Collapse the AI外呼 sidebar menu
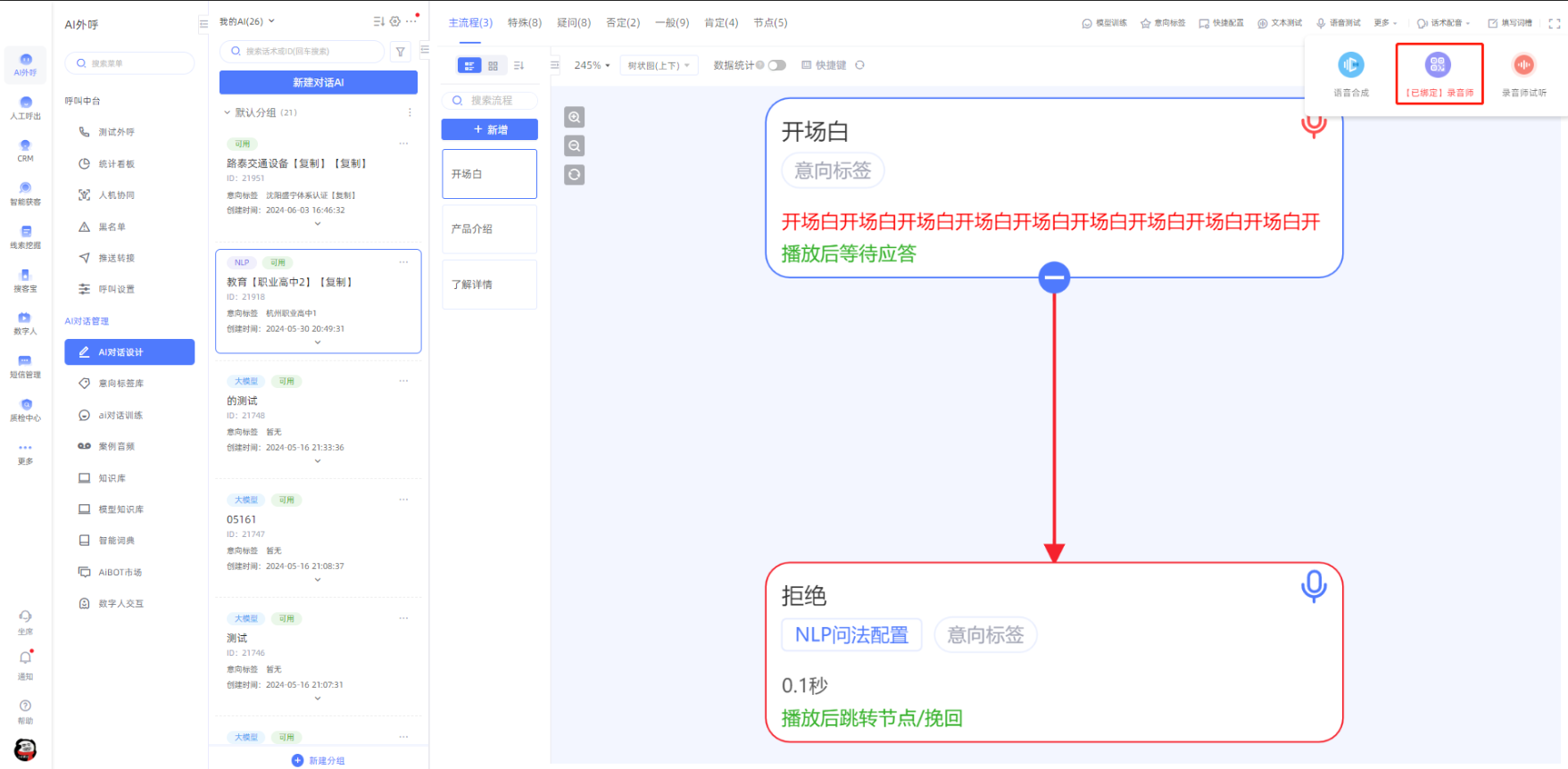 pos(203,24)
